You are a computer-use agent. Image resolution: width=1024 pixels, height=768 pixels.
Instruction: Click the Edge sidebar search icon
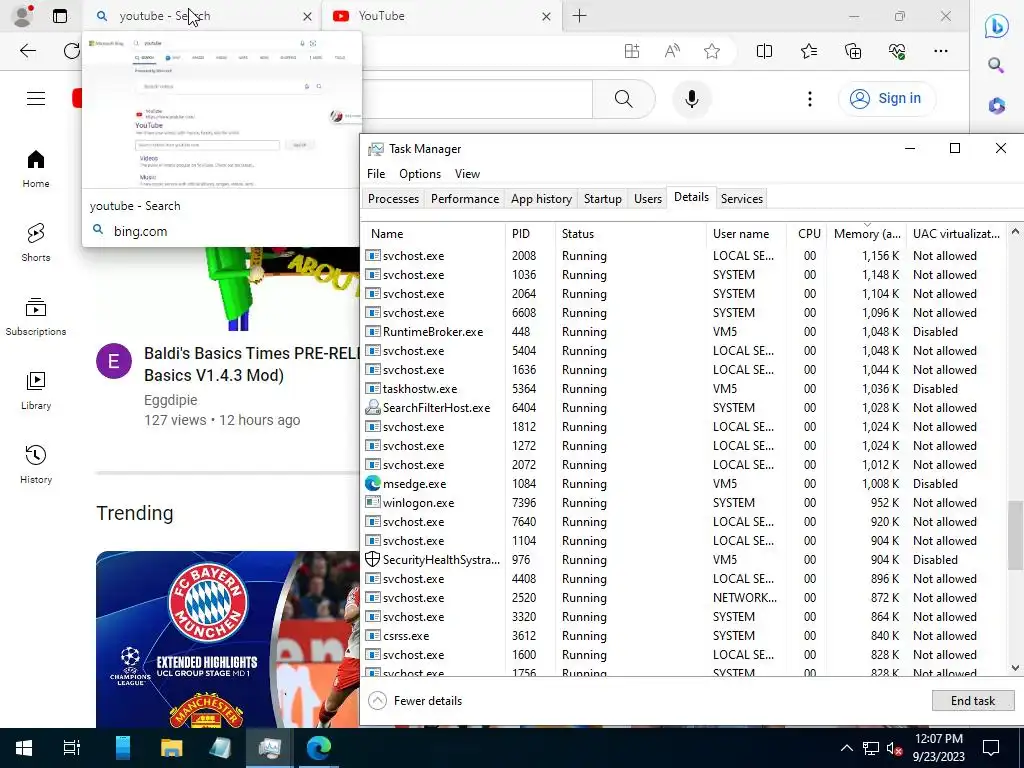(x=996, y=65)
